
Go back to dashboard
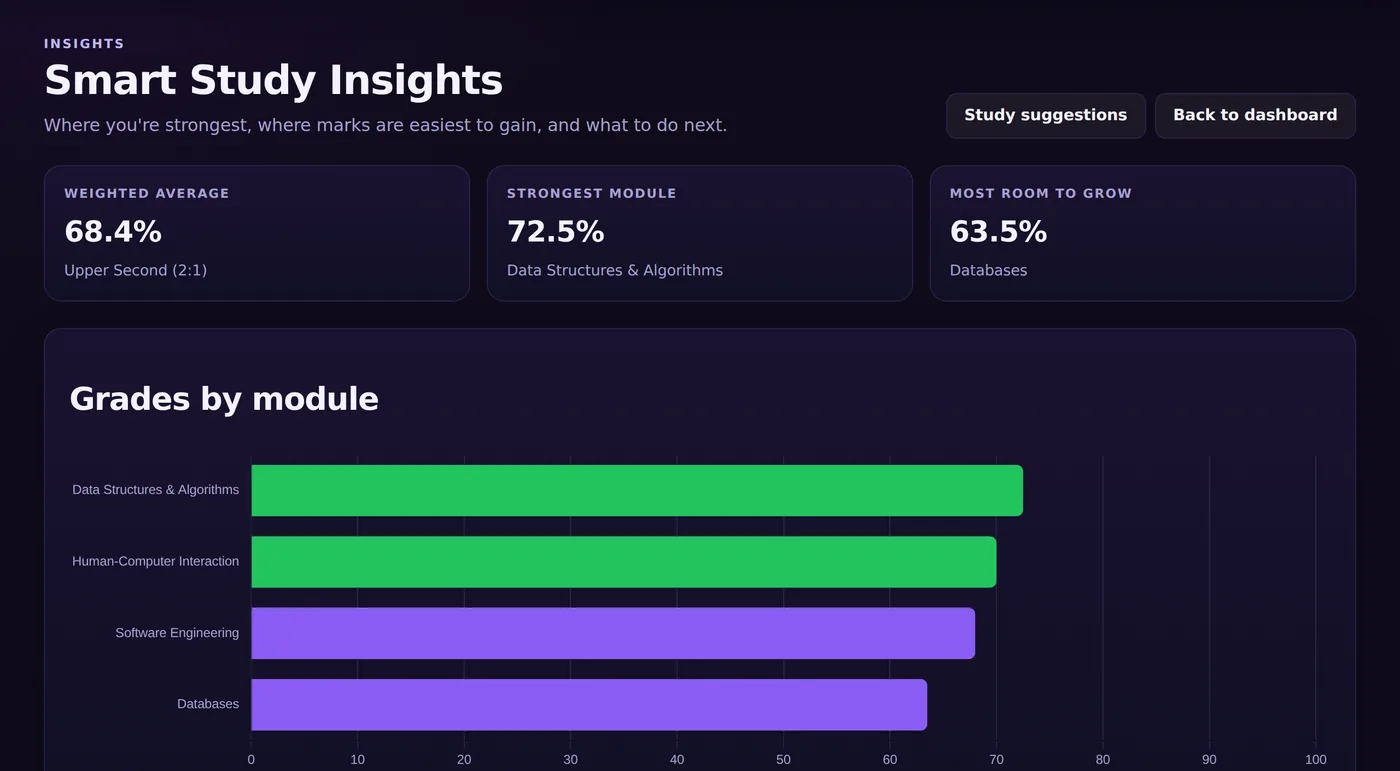coord(1255,115)
